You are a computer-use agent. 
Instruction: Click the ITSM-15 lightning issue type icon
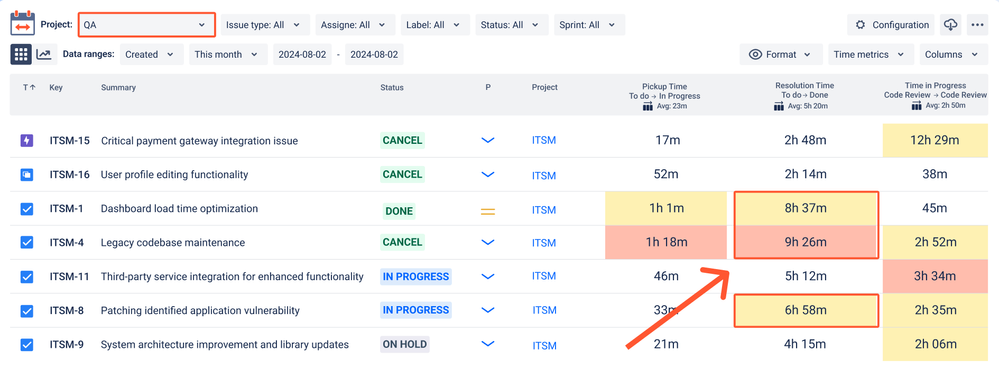click(27, 140)
